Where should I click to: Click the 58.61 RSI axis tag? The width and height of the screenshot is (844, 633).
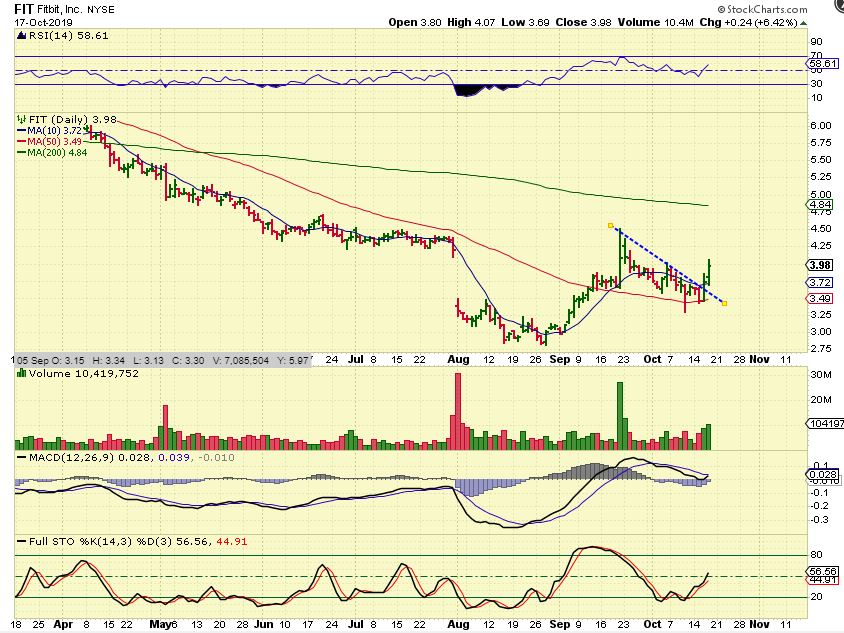pyautogui.click(x=823, y=64)
